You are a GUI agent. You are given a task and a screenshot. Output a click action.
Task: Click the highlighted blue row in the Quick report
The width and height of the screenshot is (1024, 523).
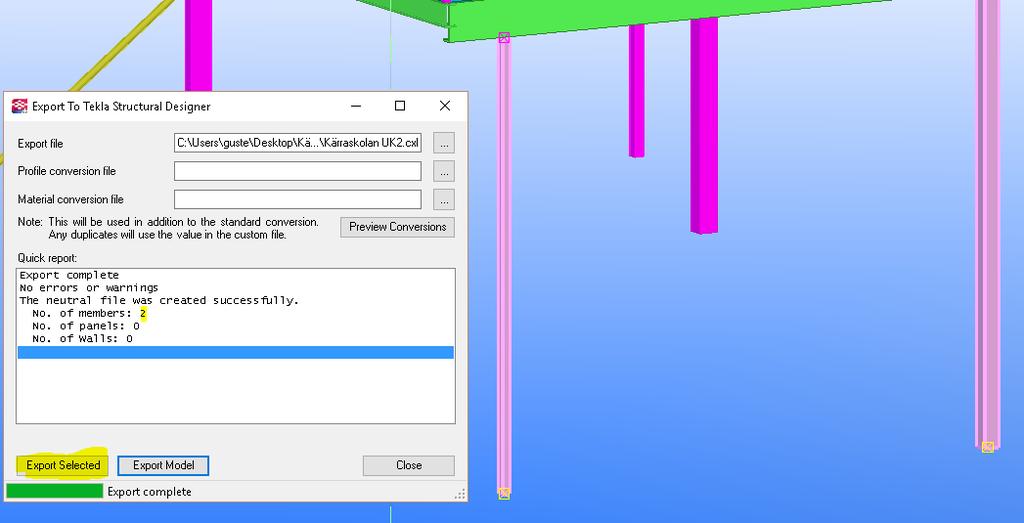click(x=235, y=353)
